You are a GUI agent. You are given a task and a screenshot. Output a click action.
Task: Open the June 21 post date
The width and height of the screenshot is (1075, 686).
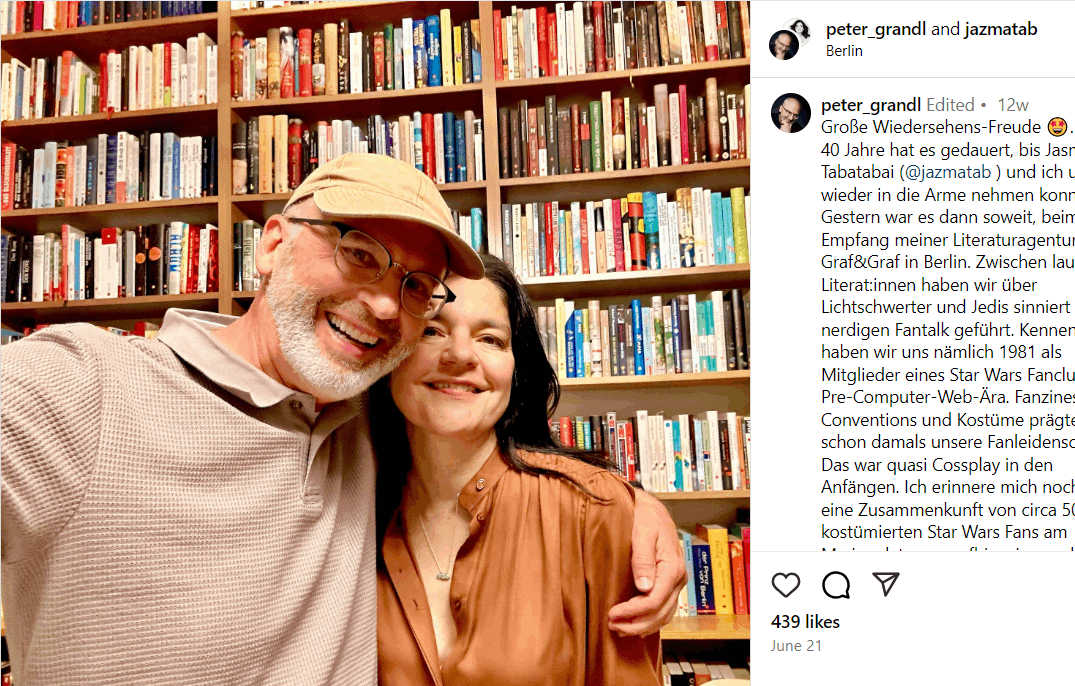click(795, 646)
